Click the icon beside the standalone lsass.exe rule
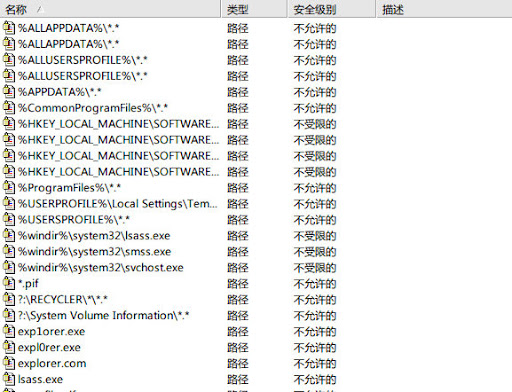Viewport: 512px width, 392px height. click(9, 379)
